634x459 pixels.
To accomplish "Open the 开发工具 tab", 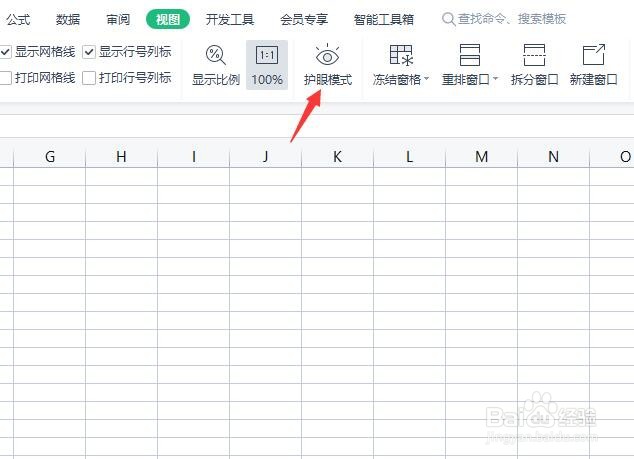I will pyautogui.click(x=230, y=19).
